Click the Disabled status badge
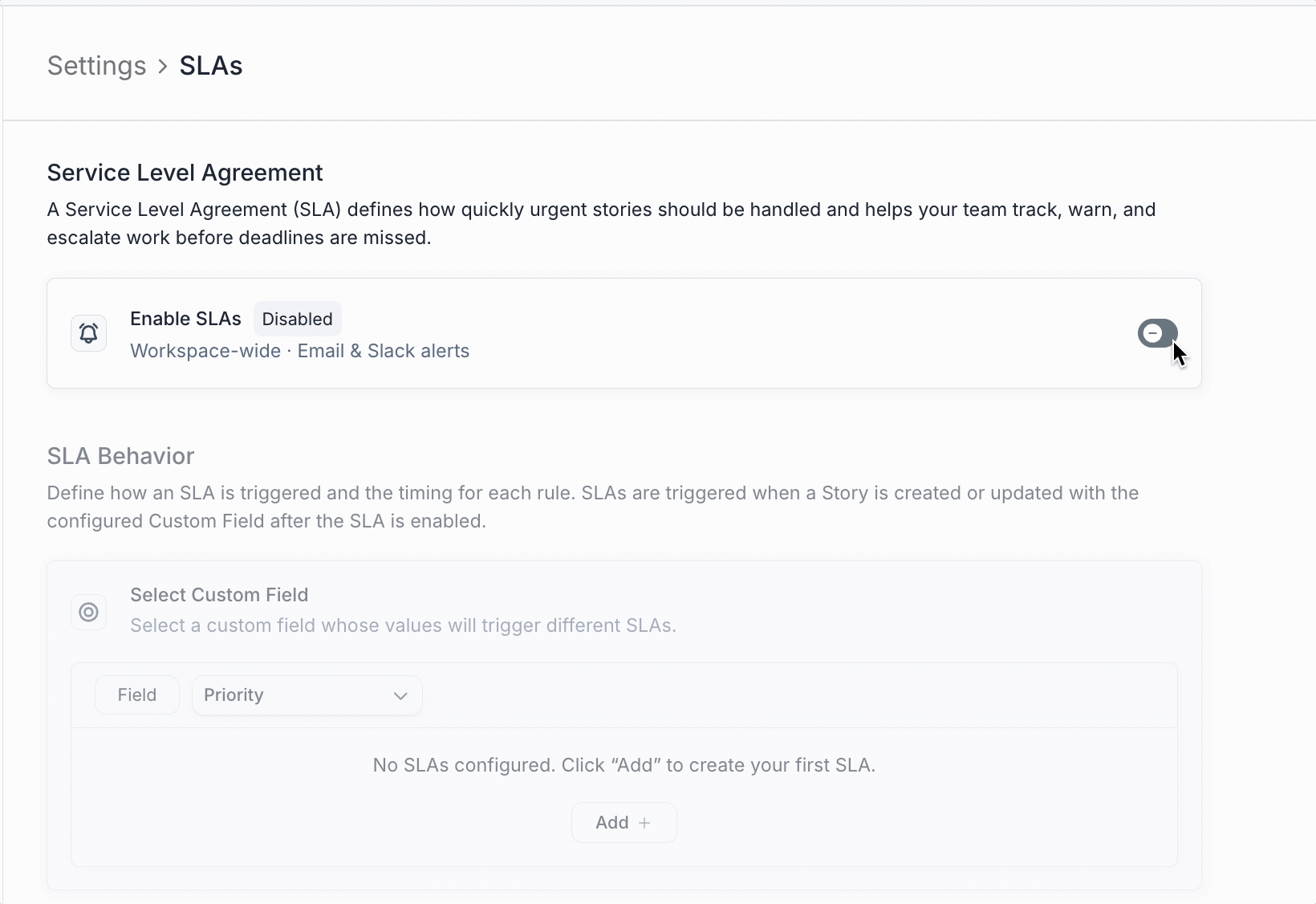 click(297, 319)
